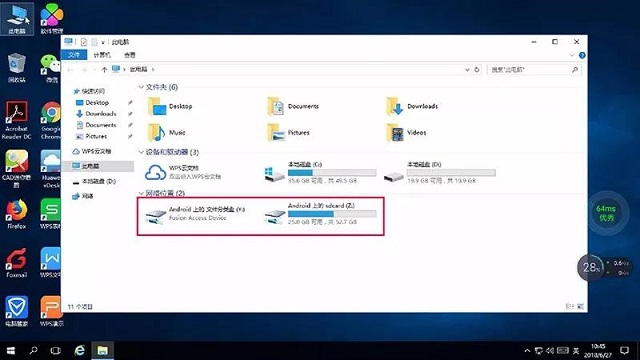The image size is (640, 360).
Task: Select This PC in navigation pane
Action: [98, 166]
